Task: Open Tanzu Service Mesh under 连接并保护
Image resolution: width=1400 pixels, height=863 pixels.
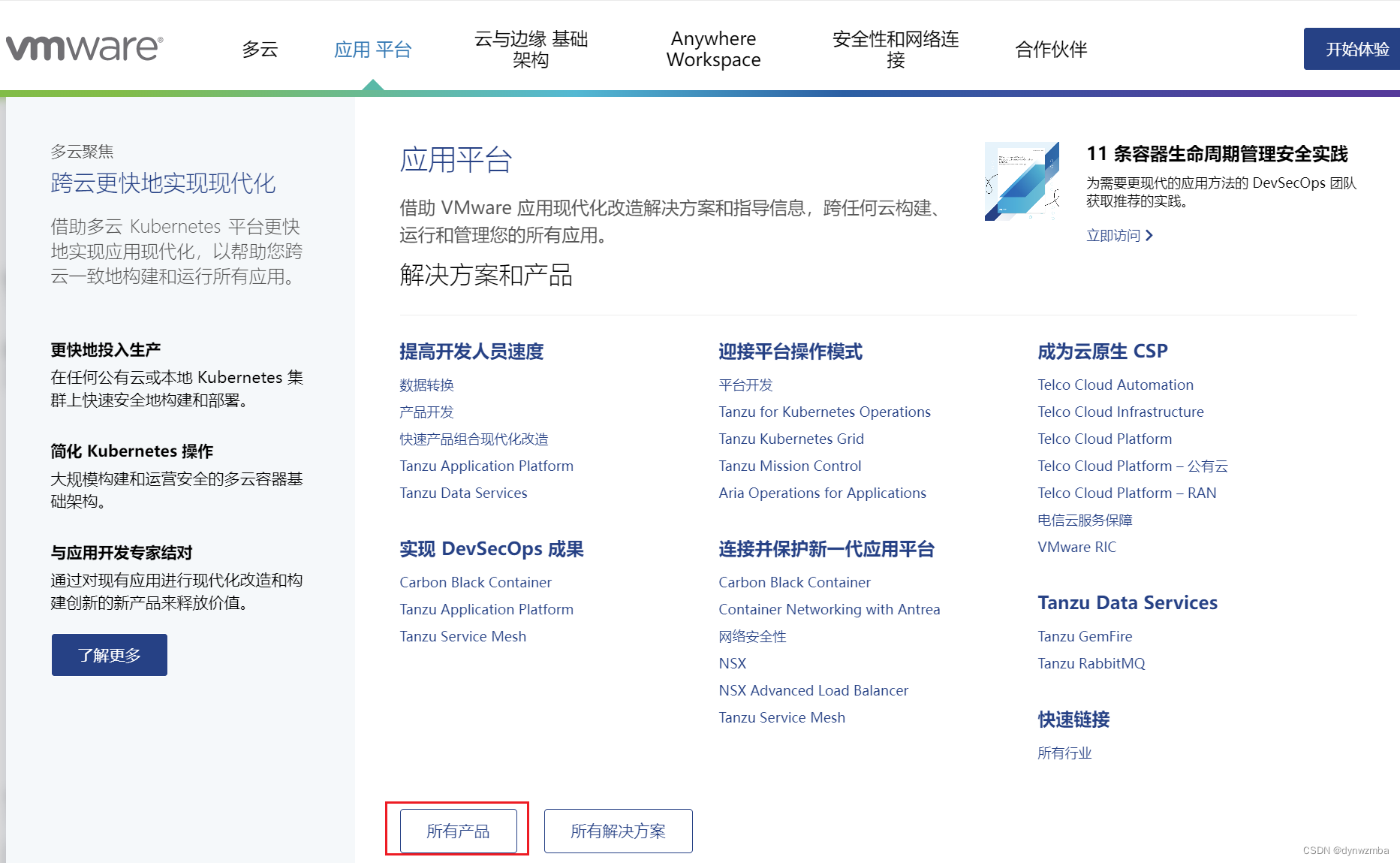Action: (x=781, y=718)
